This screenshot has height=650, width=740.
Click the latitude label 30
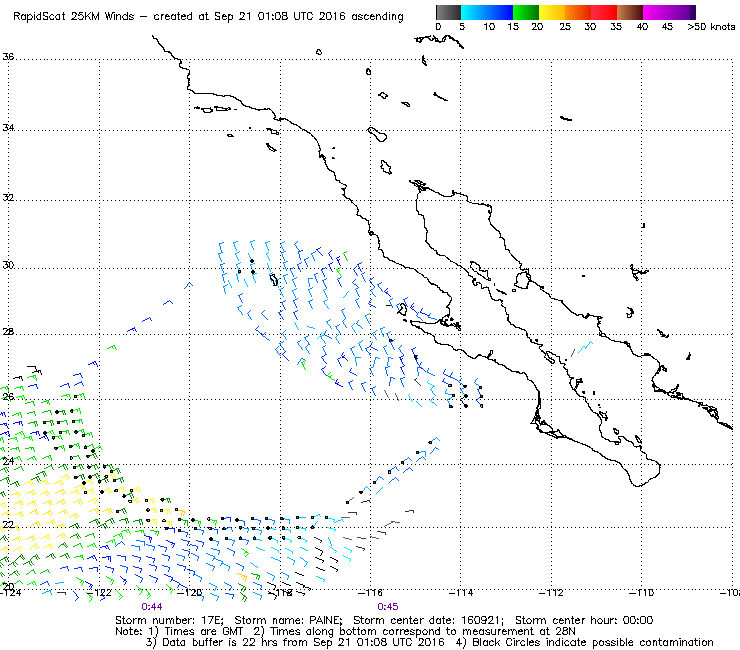coord(8,265)
